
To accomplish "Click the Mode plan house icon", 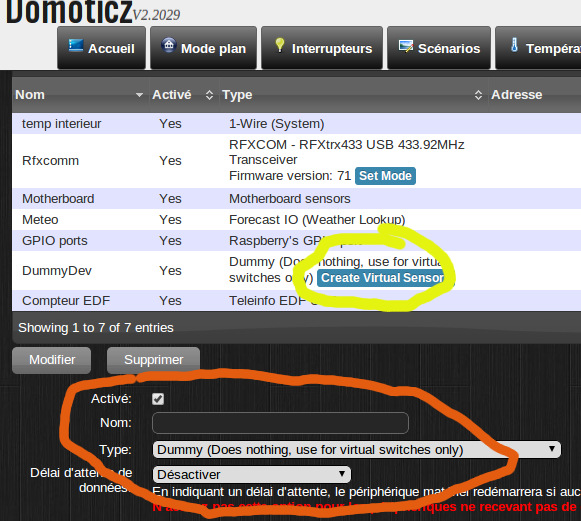I will pos(169,45).
